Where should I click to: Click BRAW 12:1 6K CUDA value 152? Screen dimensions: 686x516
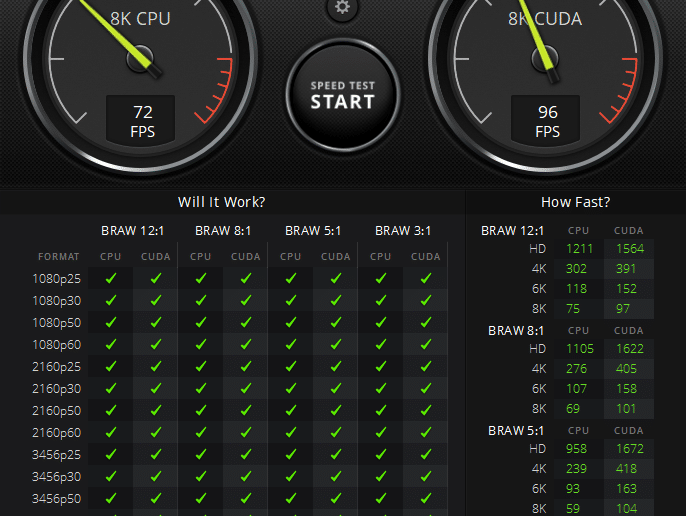626,289
